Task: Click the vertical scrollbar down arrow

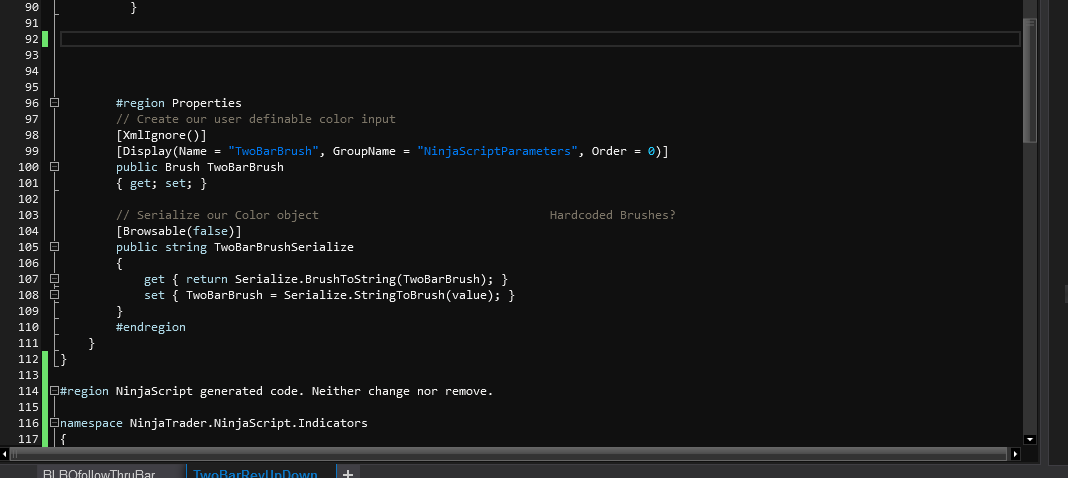Action: pos(1030,438)
